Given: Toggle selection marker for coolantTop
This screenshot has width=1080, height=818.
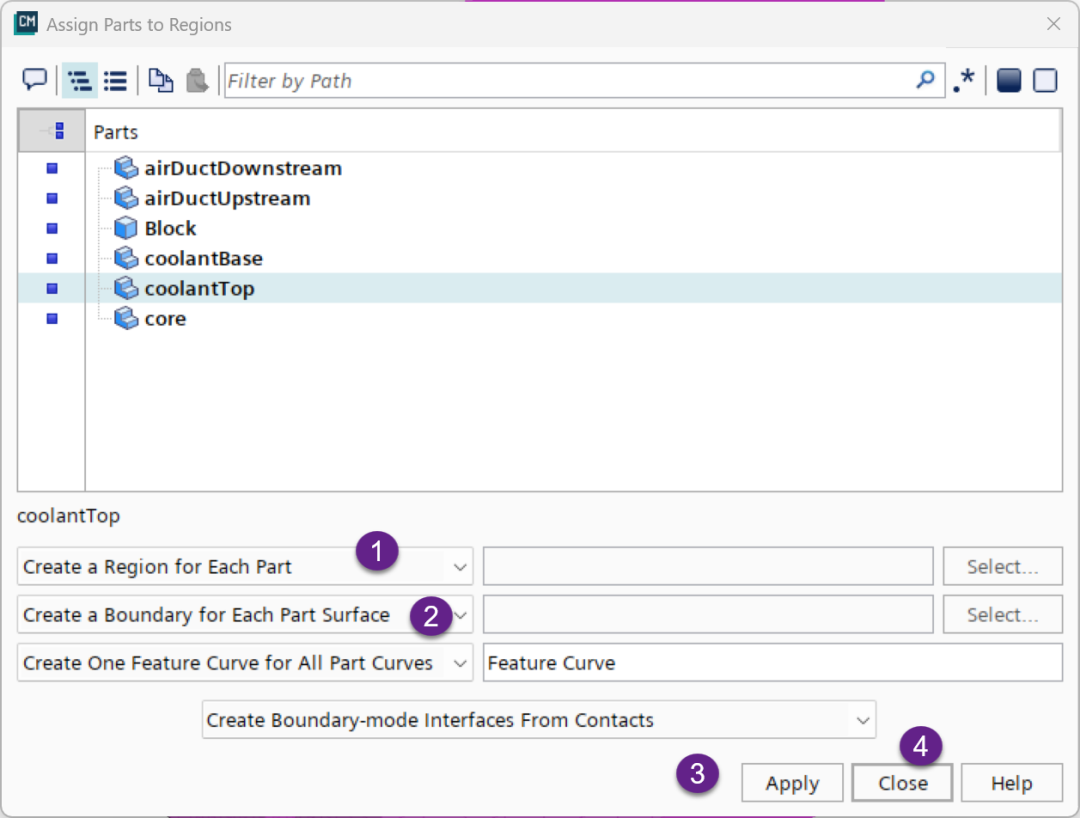Looking at the screenshot, I should click(52, 289).
